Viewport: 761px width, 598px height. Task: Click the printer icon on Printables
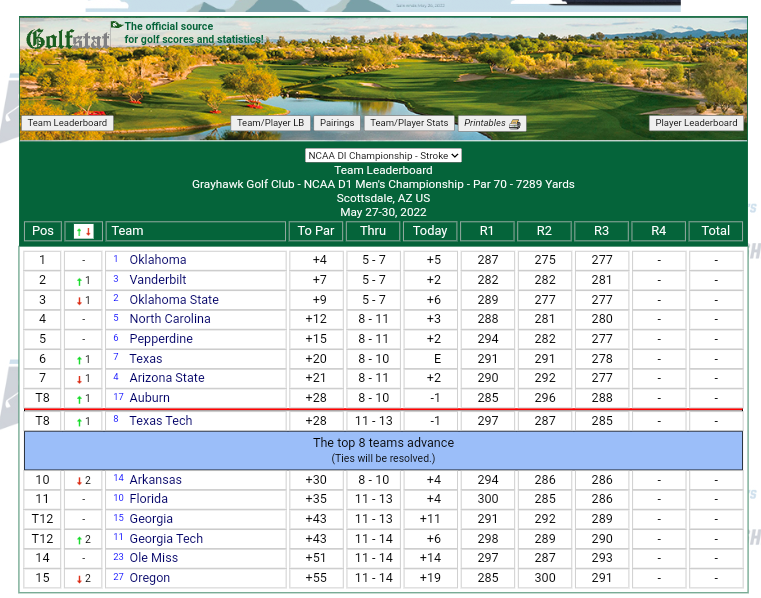click(x=515, y=124)
